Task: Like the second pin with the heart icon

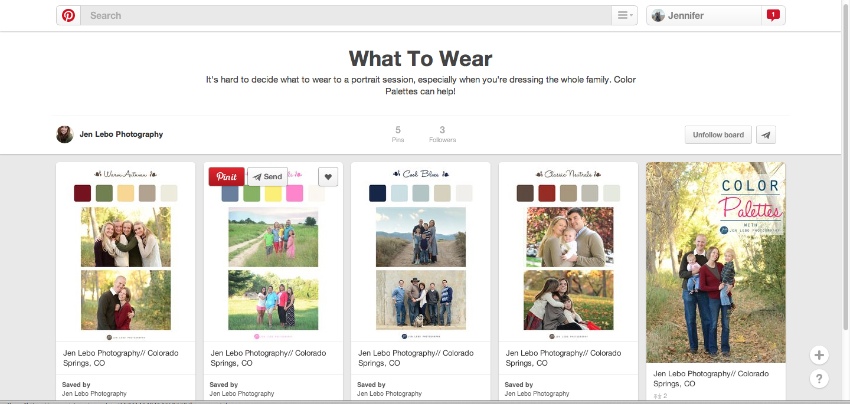Action: (x=328, y=177)
